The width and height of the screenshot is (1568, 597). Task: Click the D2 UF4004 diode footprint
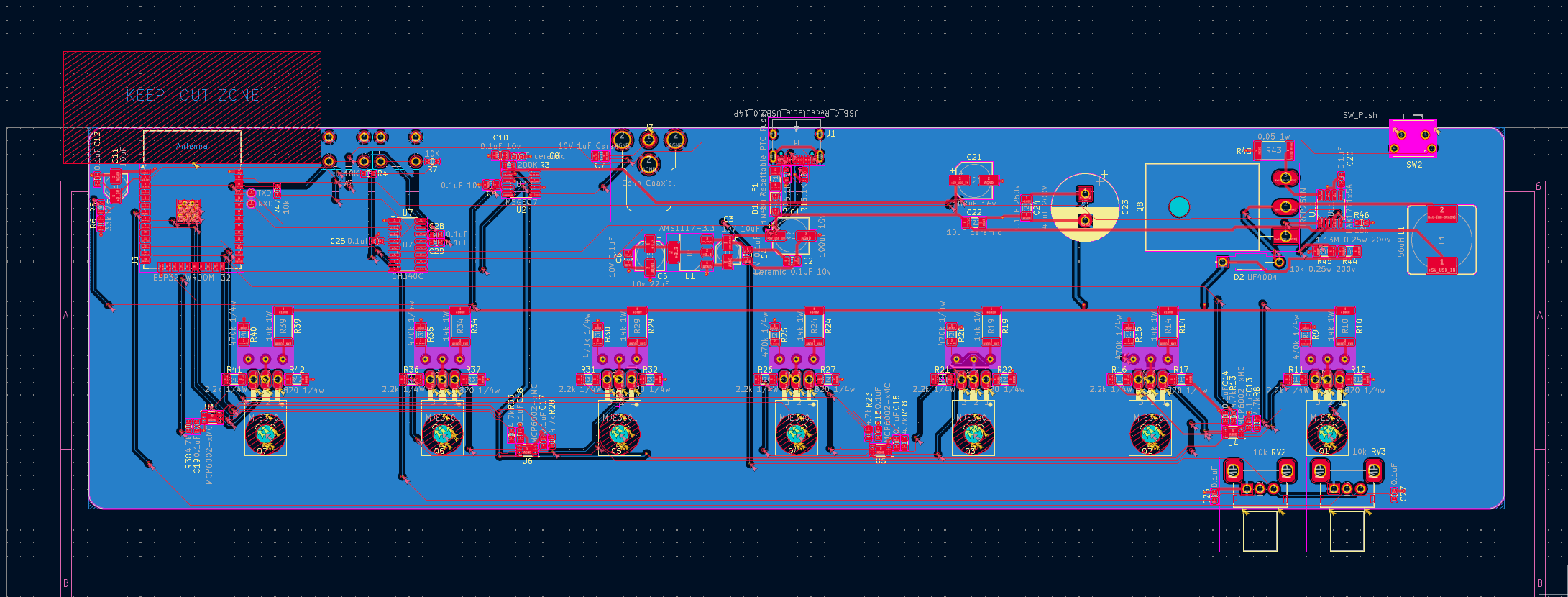point(1250,263)
